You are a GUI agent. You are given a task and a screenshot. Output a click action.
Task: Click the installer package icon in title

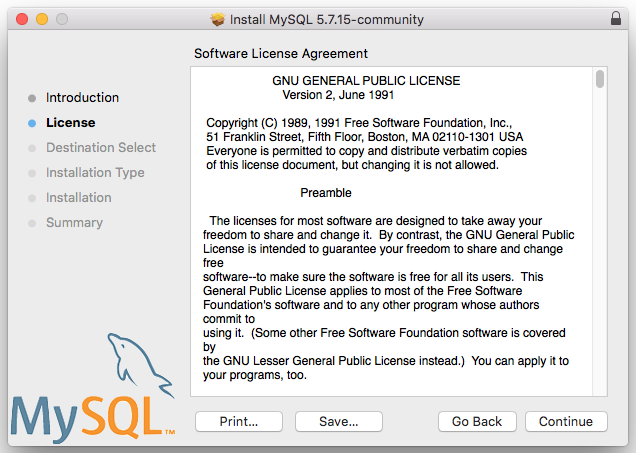click(218, 19)
